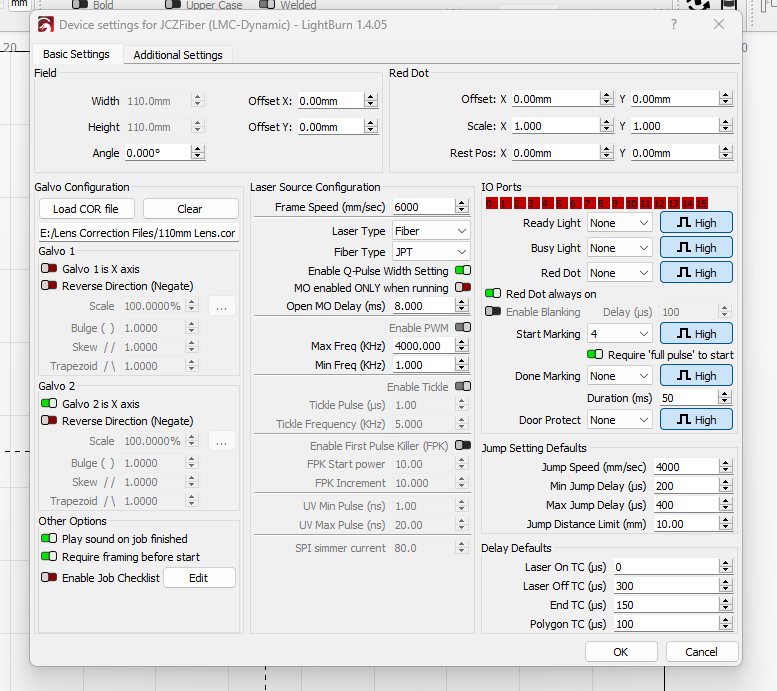
Task: Click Field Offset X input
Action: [331, 101]
